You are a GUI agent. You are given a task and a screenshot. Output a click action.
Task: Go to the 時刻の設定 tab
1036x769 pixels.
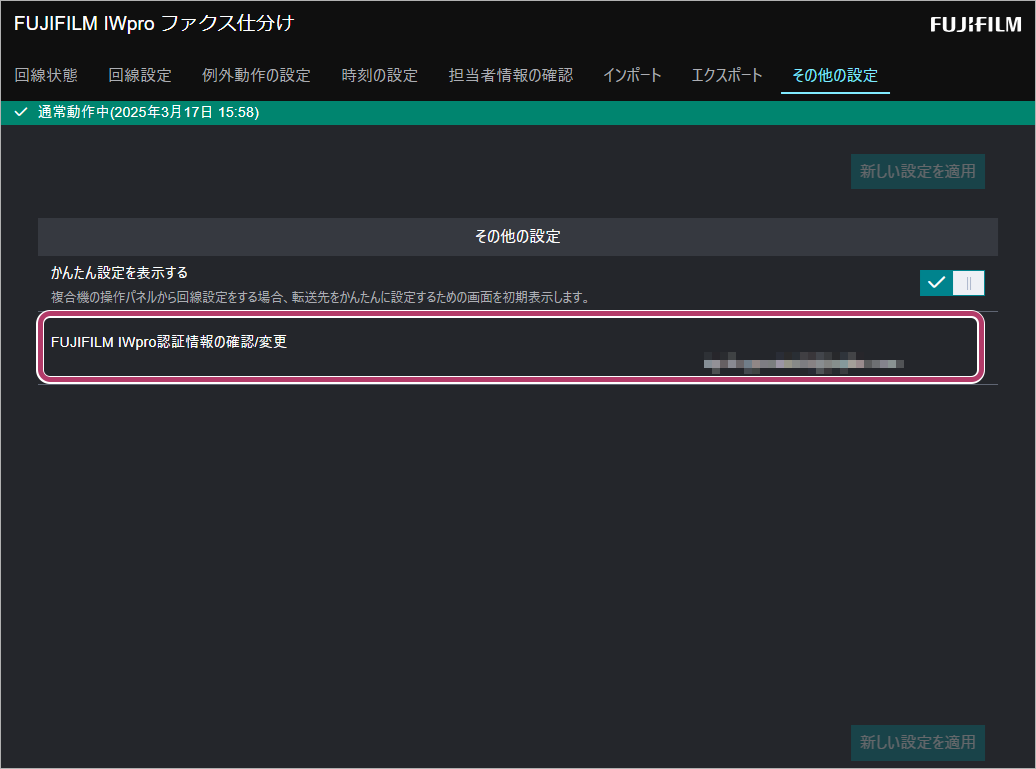[379, 75]
